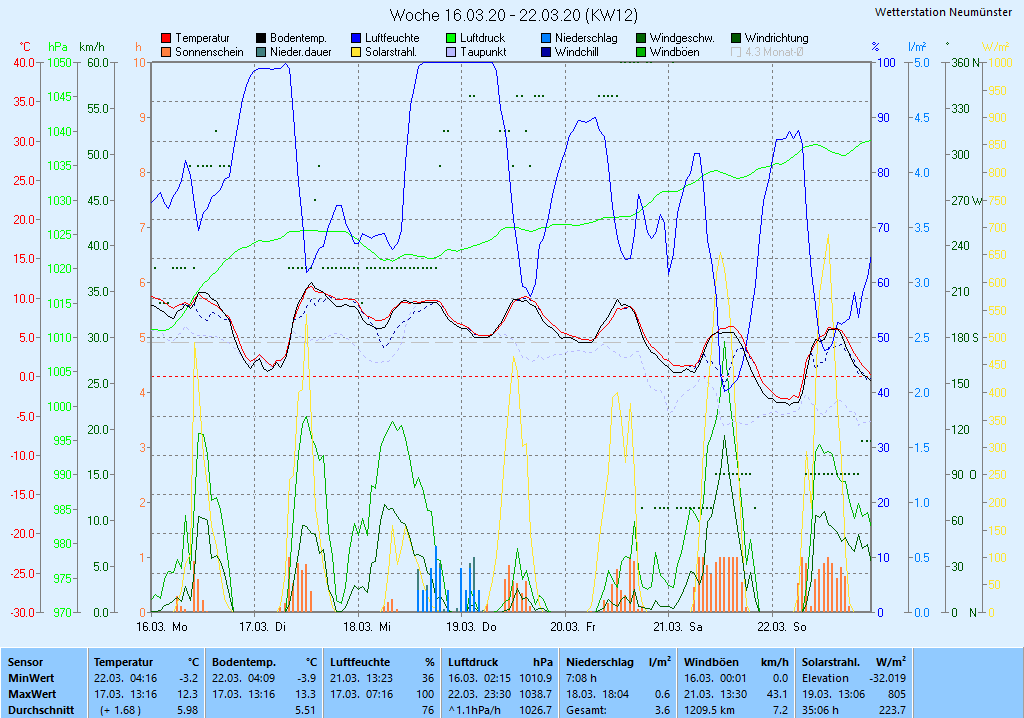Click the Bodentemp. minimum value -3.9
This screenshot has height=718, width=1024.
coord(306,678)
